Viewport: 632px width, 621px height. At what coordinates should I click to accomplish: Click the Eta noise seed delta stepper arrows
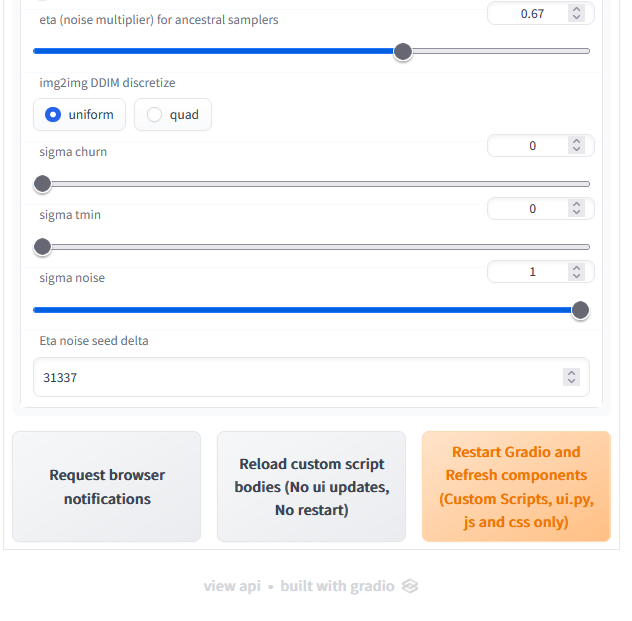click(571, 378)
